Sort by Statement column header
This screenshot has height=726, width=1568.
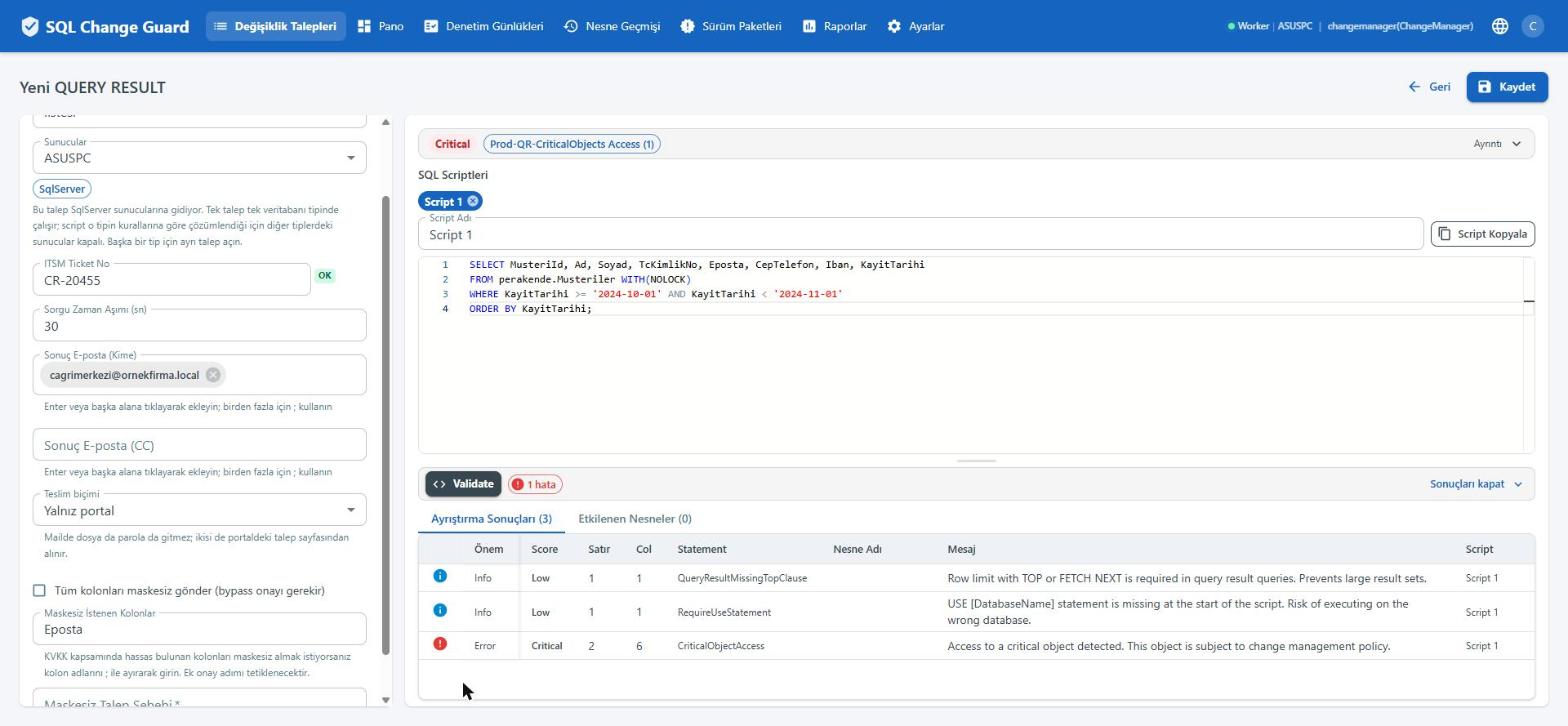tap(702, 549)
